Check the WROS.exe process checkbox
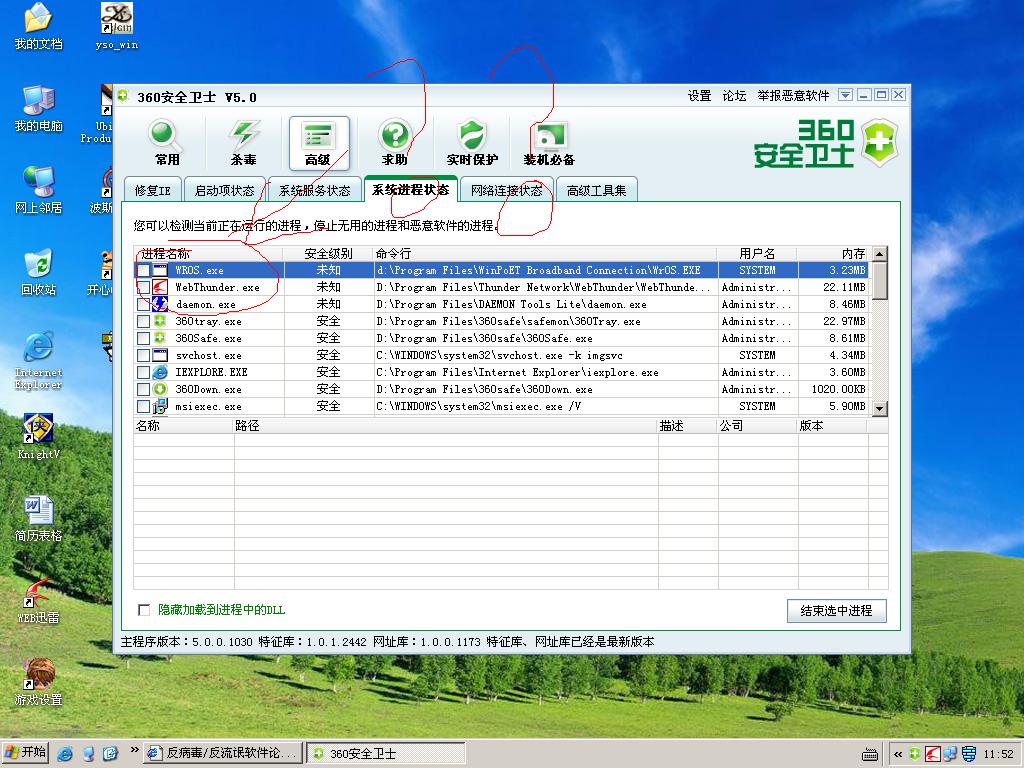The width and height of the screenshot is (1024, 768). click(143, 270)
